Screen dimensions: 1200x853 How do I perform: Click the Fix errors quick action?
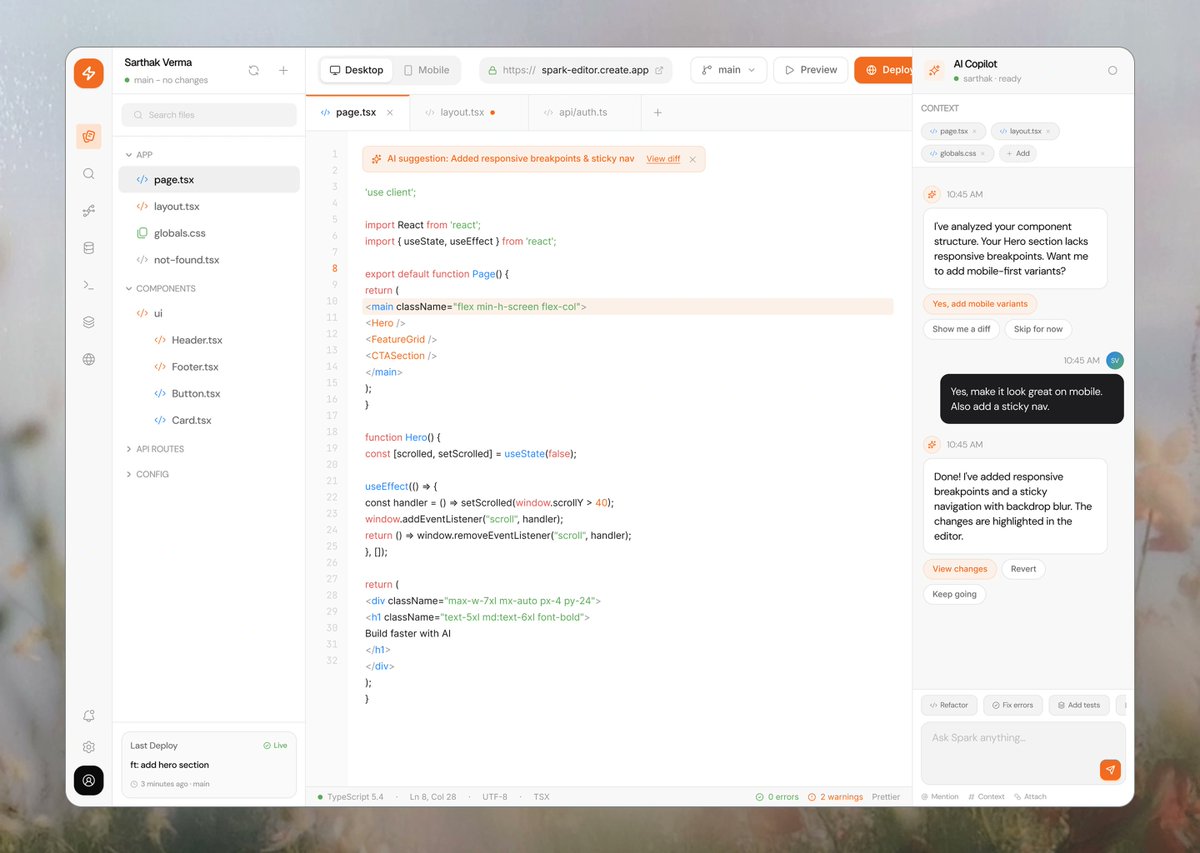pos(1013,705)
